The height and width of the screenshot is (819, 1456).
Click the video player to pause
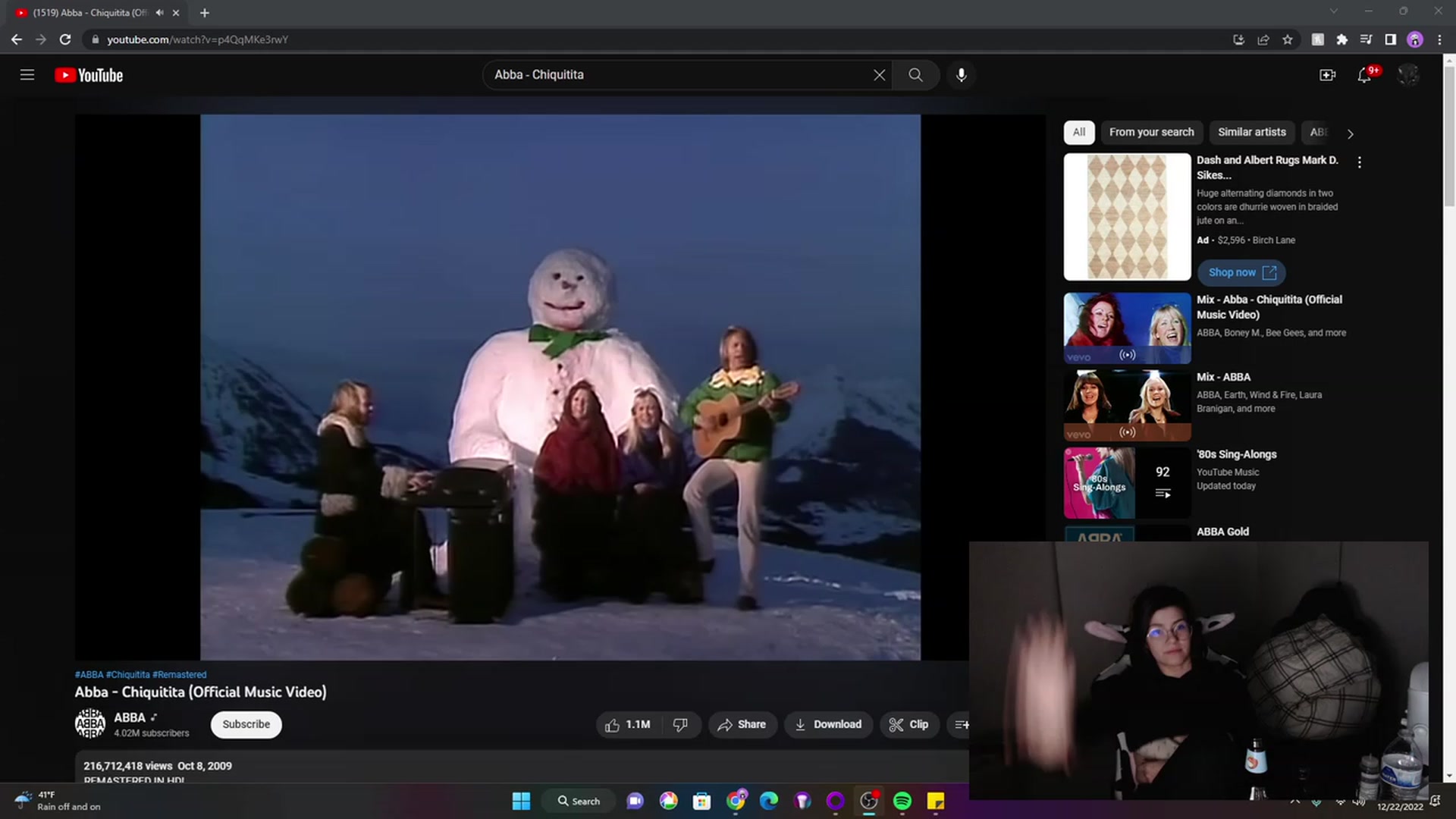tap(560, 387)
